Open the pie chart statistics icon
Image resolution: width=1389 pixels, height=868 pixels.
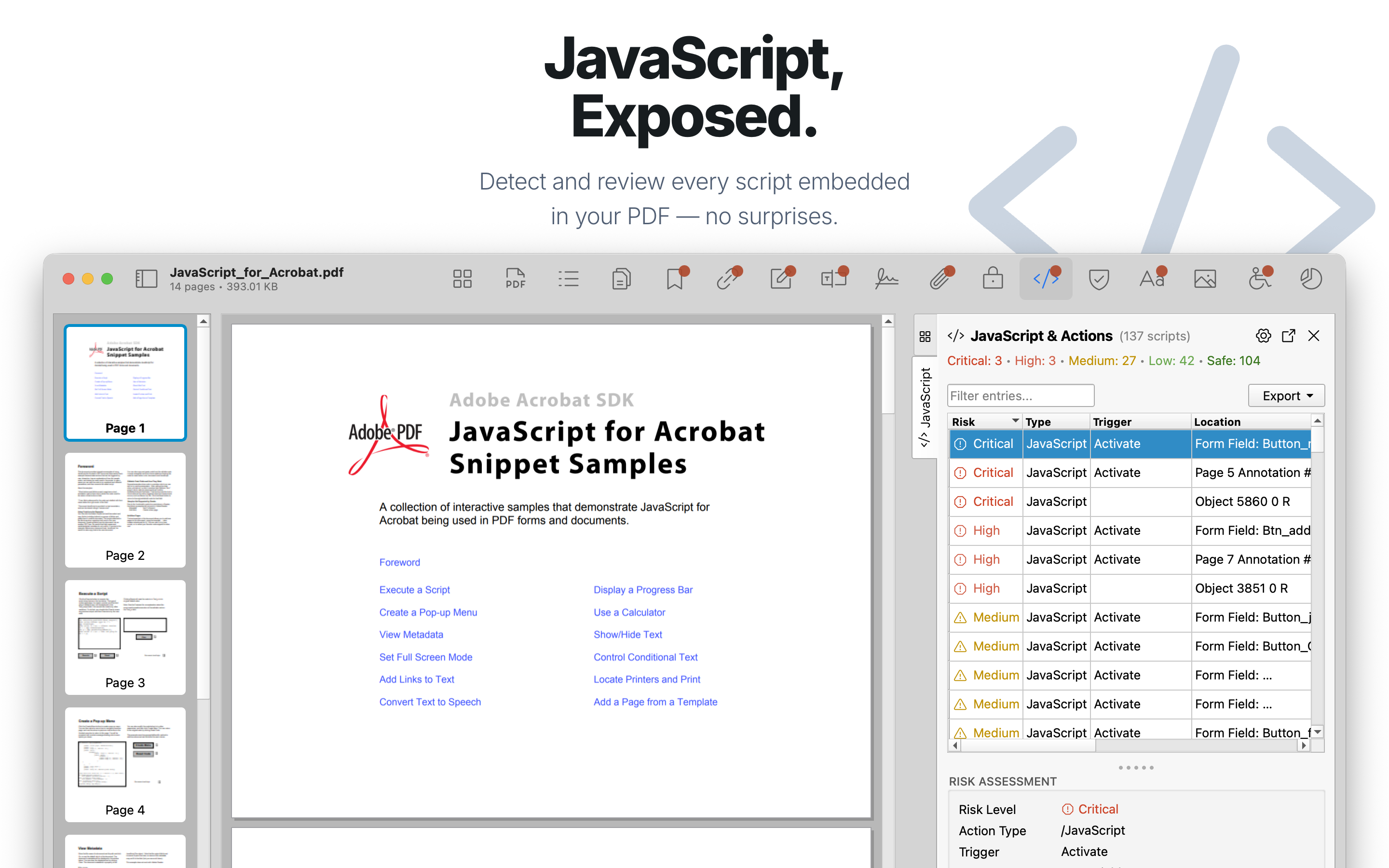coord(1311,279)
